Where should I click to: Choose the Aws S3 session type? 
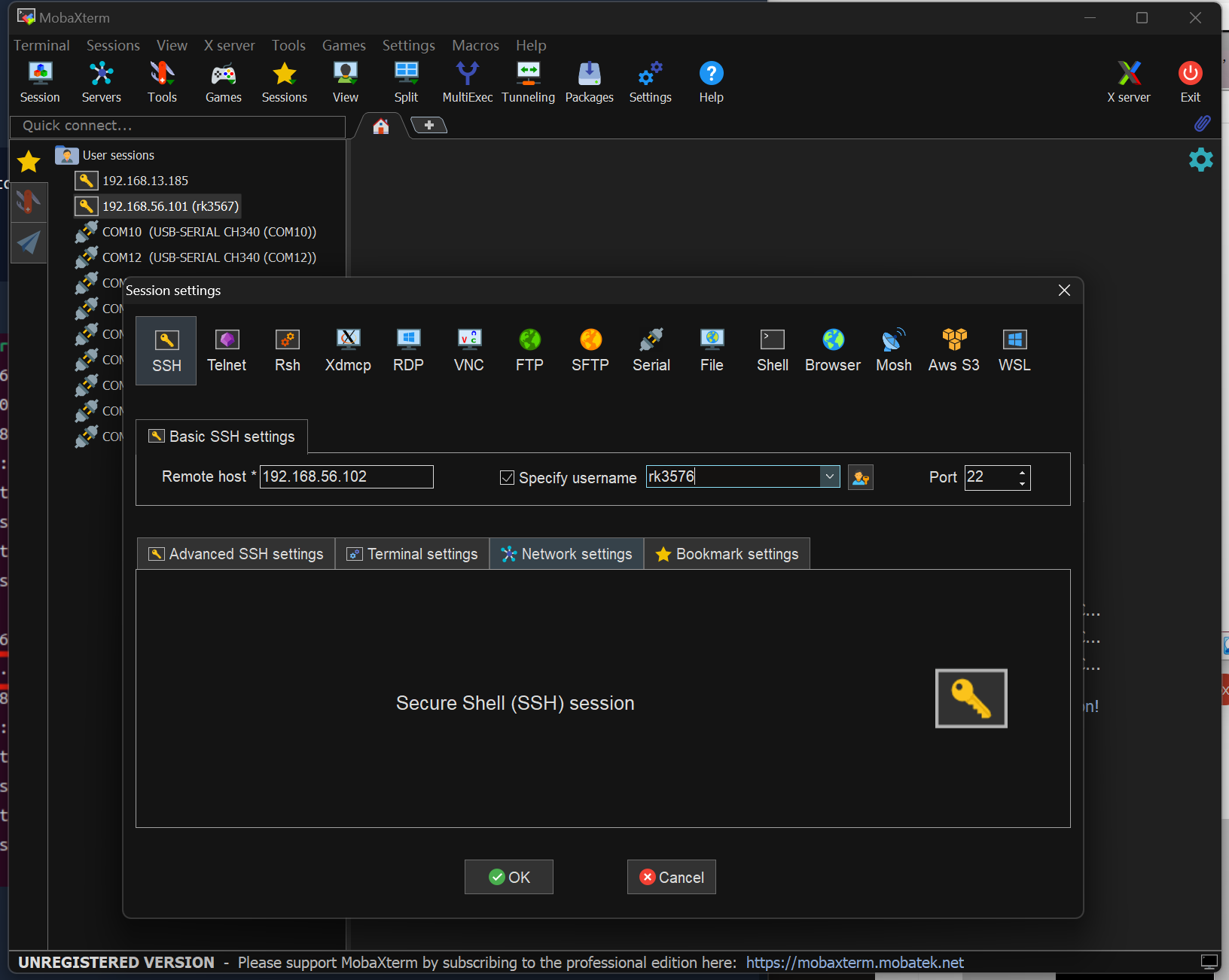(x=953, y=350)
